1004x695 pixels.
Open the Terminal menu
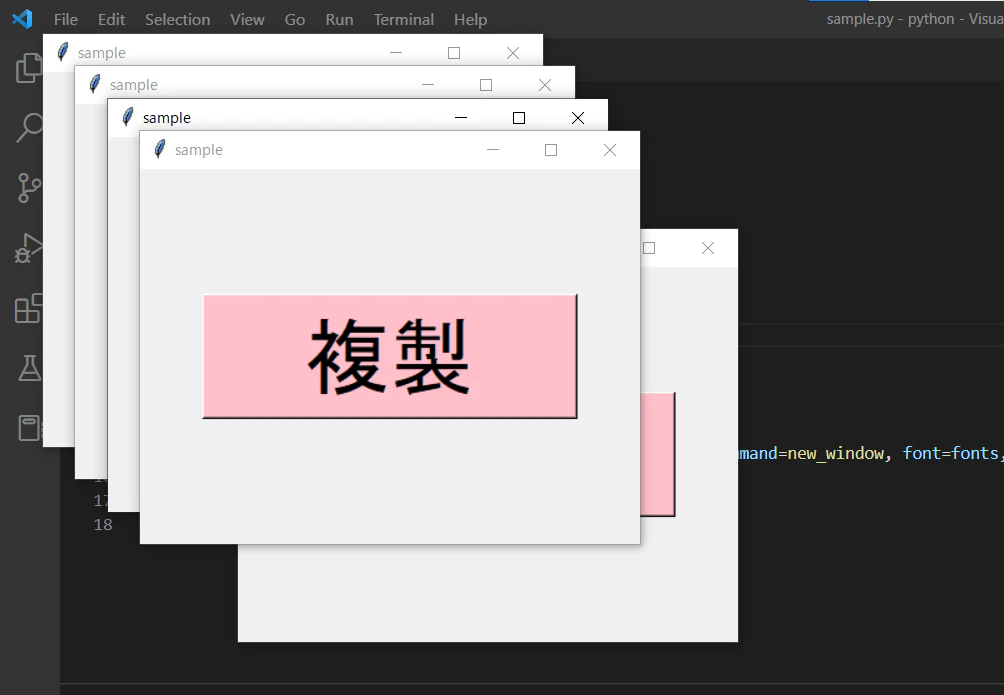(403, 19)
